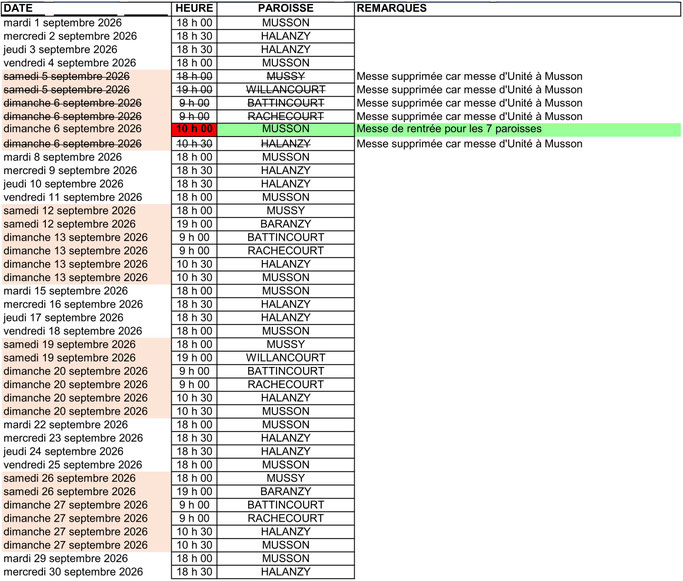Select the date mercredi 23 septembre 2026
Screen dimensions: 683x581
click(x=73, y=438)
